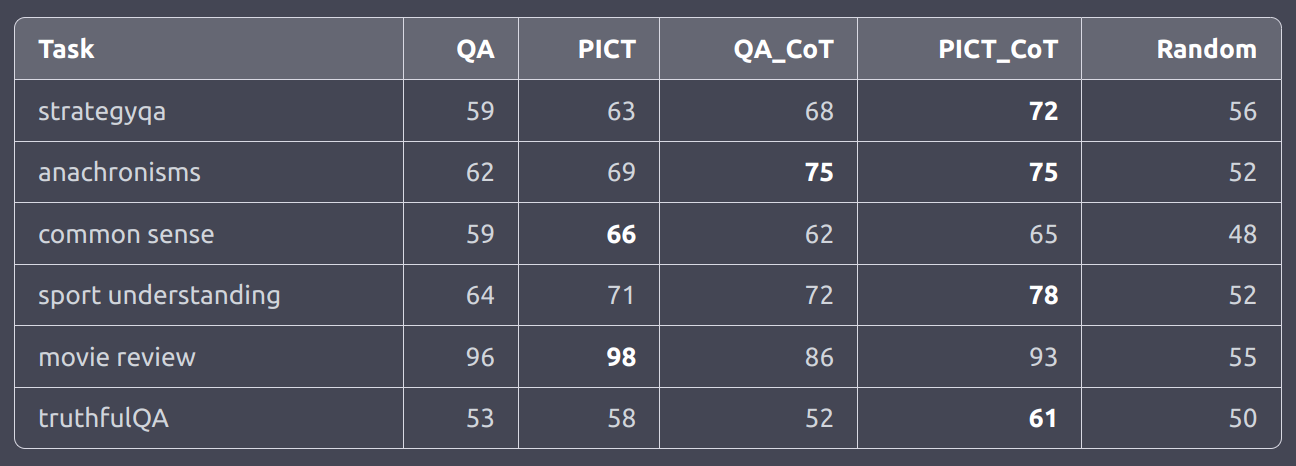Click the QA column header
This screenshot has width=1296, height=466.
coord(476,49)
